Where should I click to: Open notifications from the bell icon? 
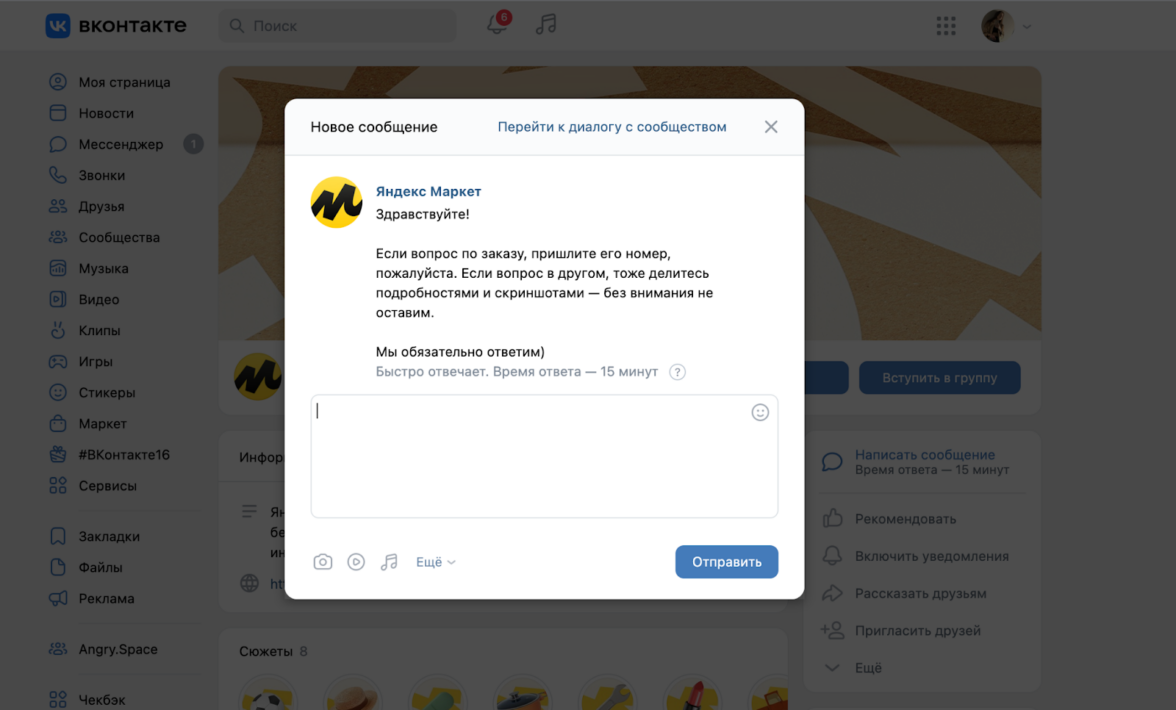(497, 23)
